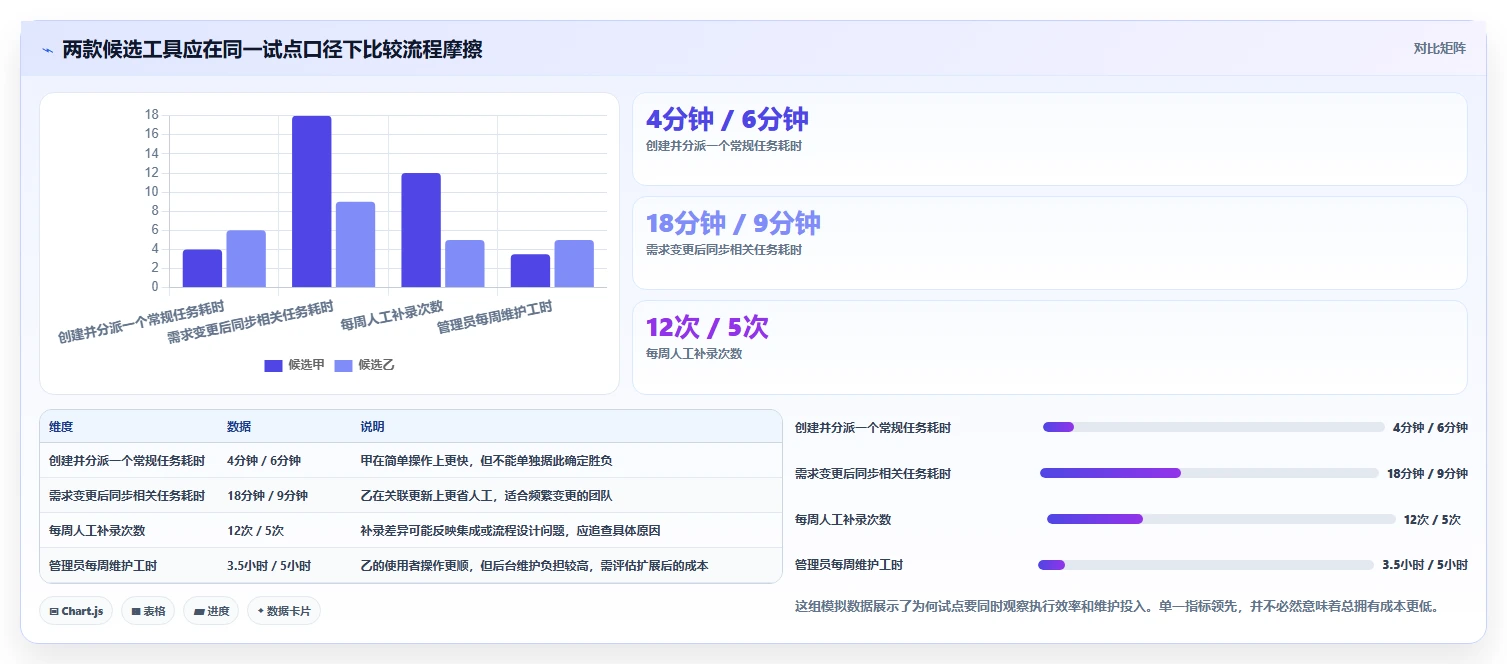Click the note starting 补录差异可能反映集成
1507x664 pixels.
point(510,531)
